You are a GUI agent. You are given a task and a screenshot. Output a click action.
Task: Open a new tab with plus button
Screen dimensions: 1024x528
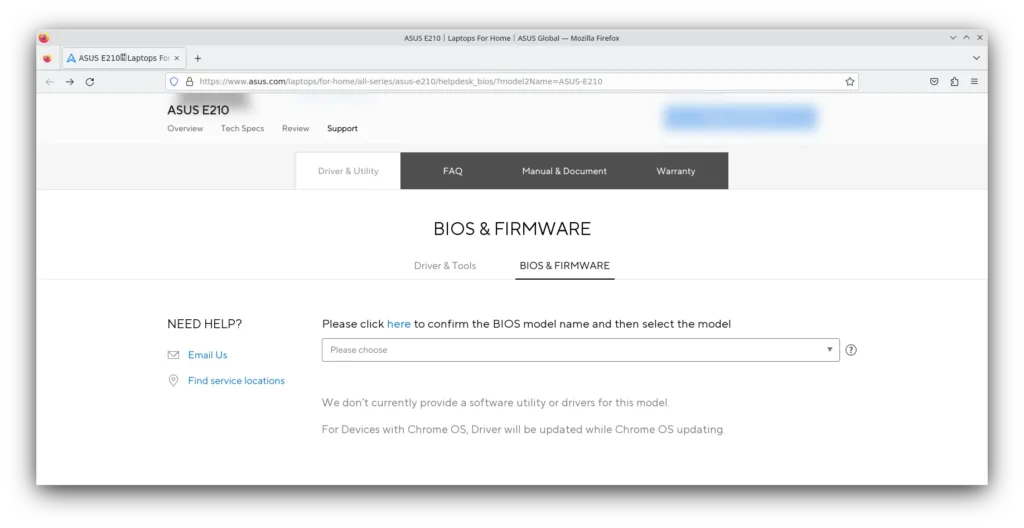tap(197, 58)
